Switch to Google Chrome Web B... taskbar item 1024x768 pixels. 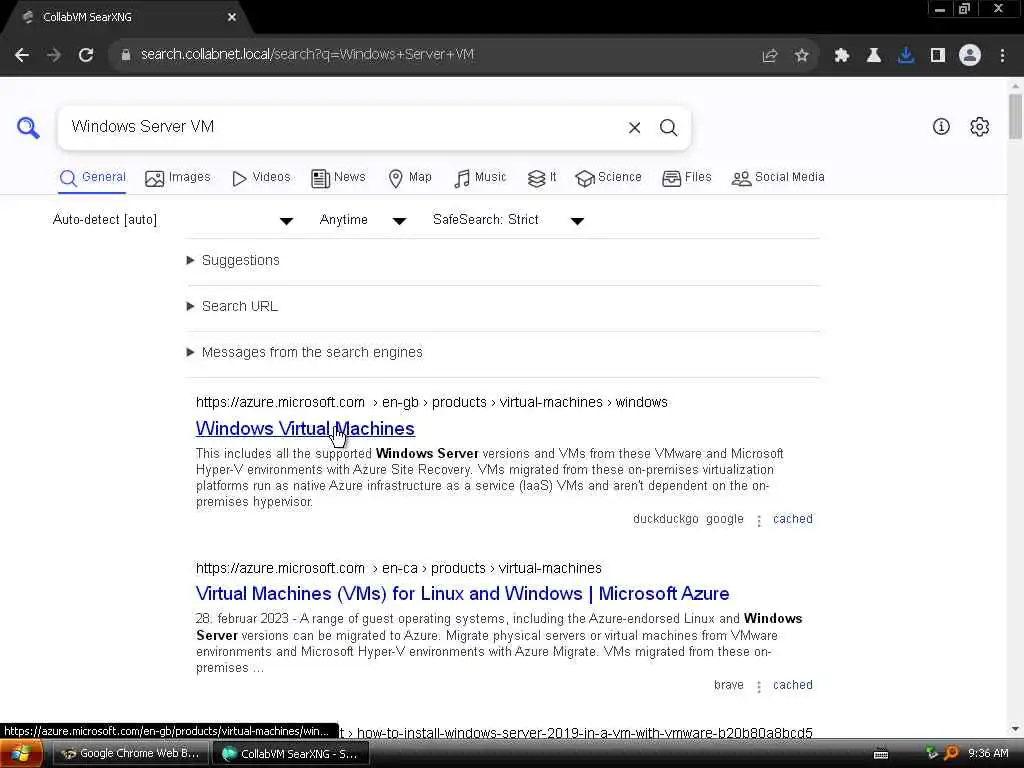[130, 754]
